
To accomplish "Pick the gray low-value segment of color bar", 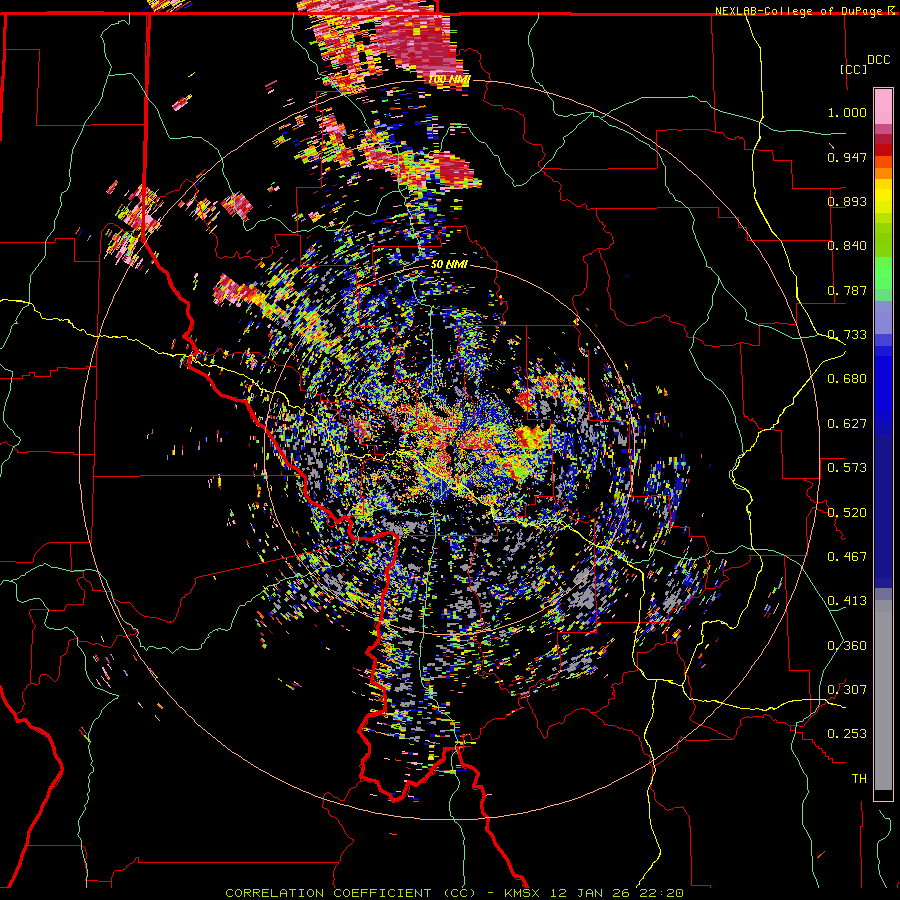I will [883, 695].
